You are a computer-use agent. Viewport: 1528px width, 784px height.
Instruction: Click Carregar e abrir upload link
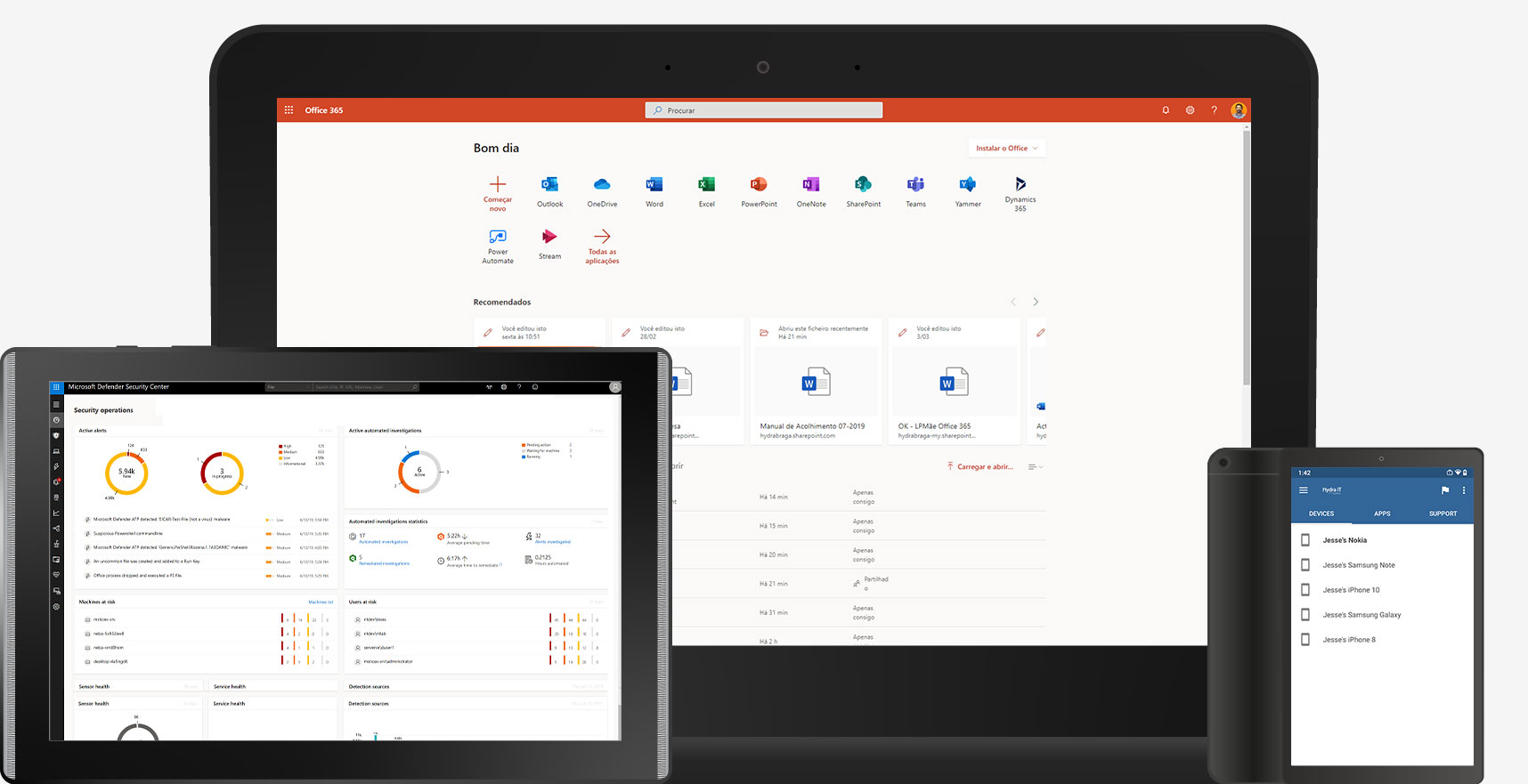click(x=979, y=467)
